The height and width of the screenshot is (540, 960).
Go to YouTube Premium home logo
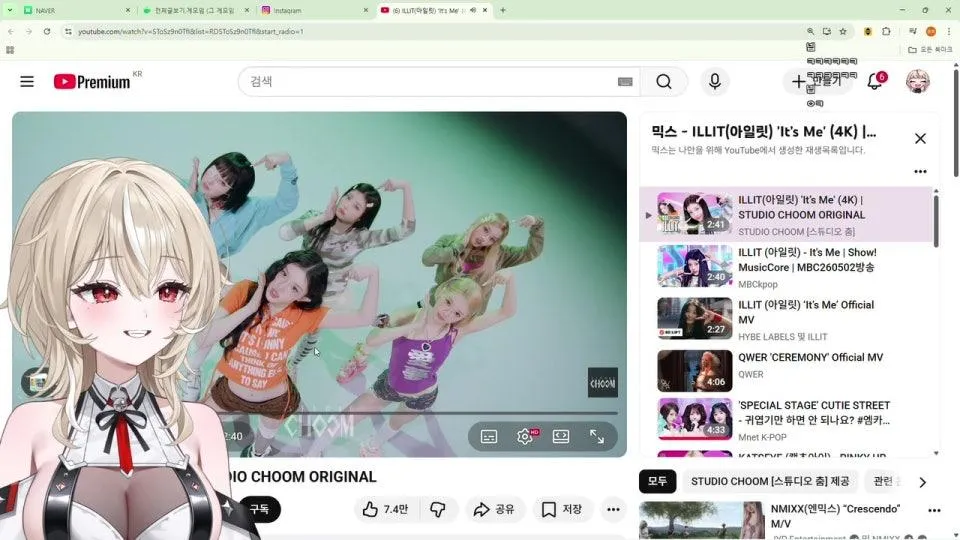[92, 81]
